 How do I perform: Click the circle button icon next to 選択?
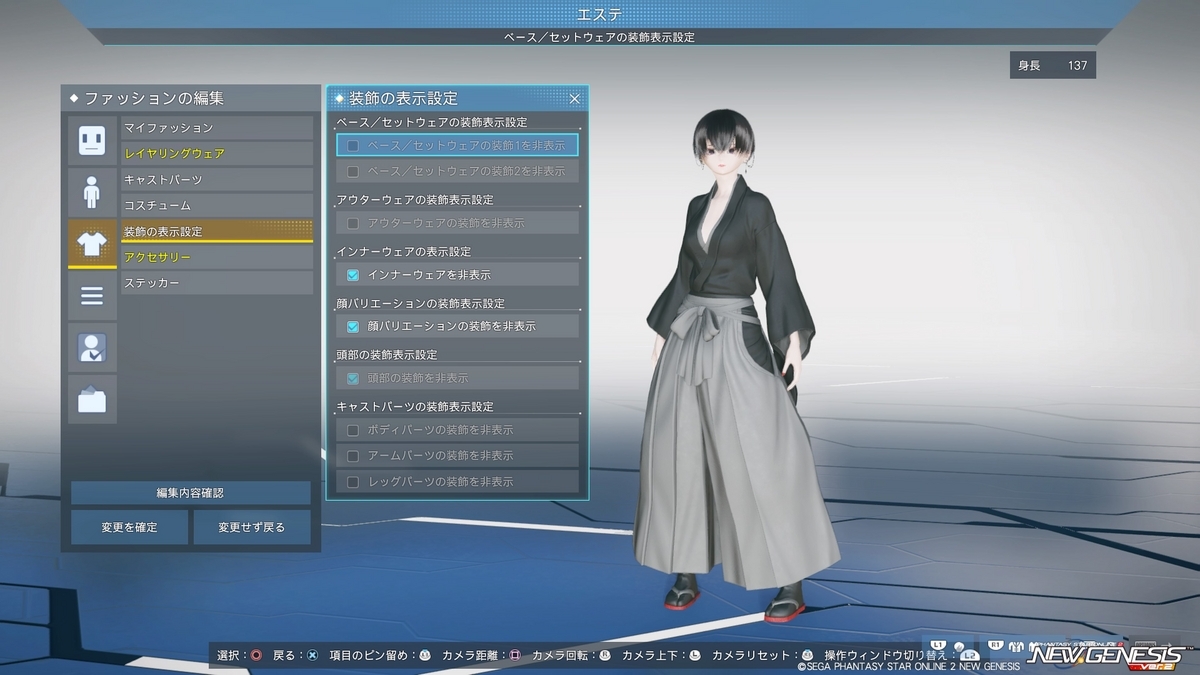(x=257, y=656)
